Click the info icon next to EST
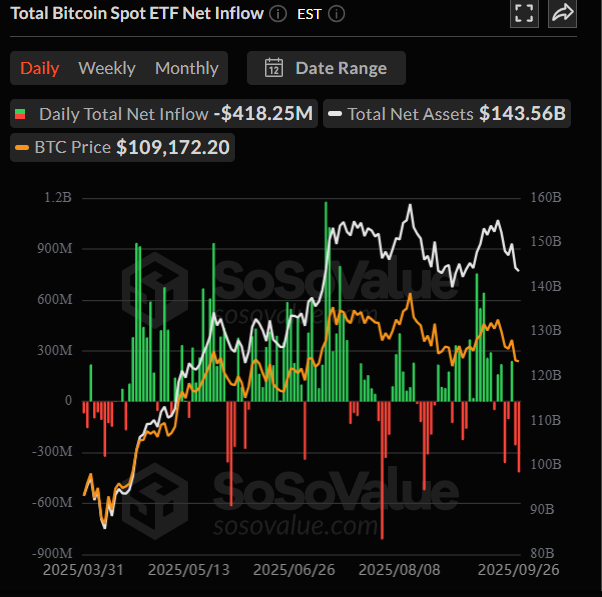This screenshot has height=597, width=602. (x=336, y=14)
